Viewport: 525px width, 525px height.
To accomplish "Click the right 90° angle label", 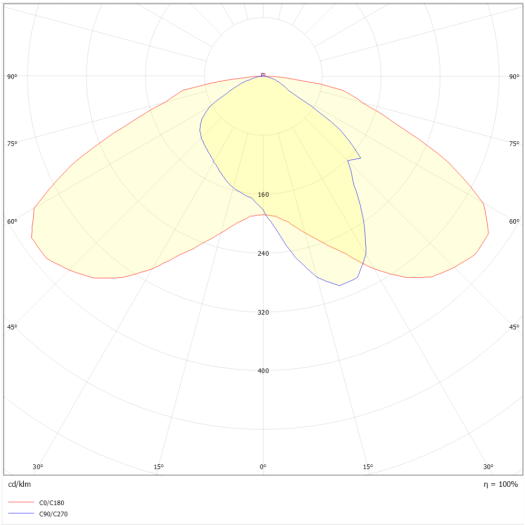I will coord(514,77).
